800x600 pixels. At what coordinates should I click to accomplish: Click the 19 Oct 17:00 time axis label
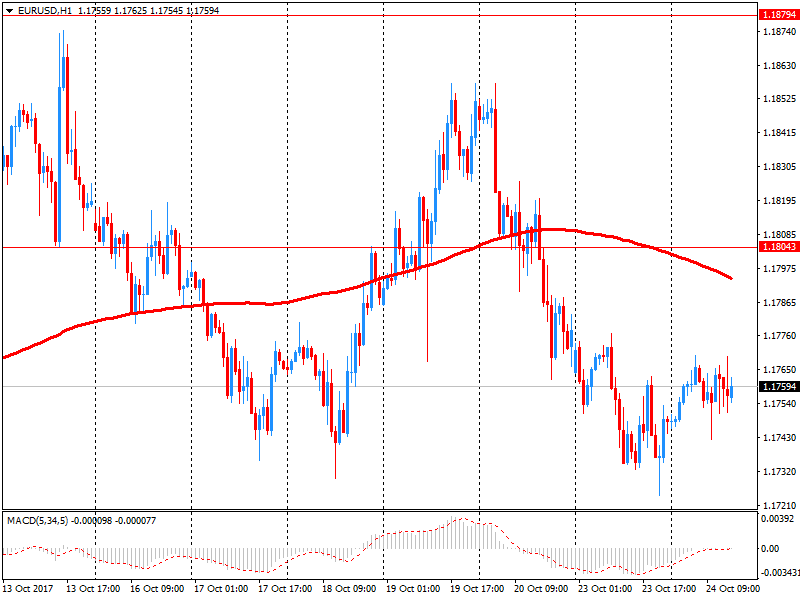(477, 589)
